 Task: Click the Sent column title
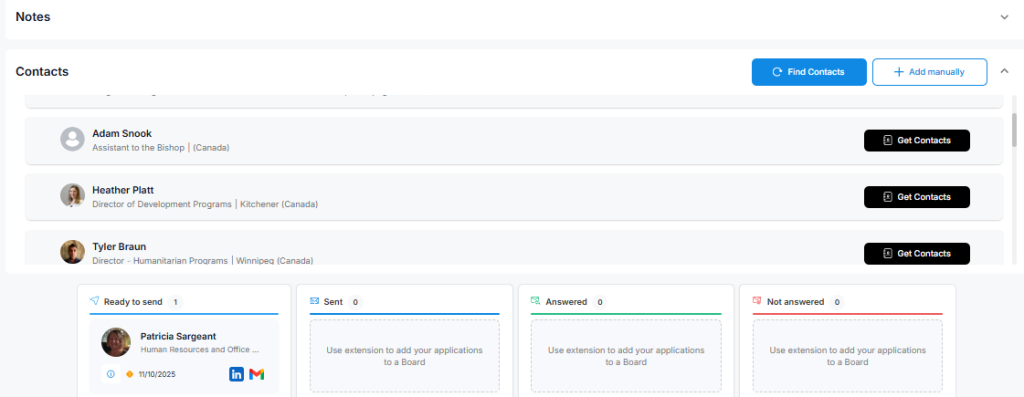coord(334,302)
